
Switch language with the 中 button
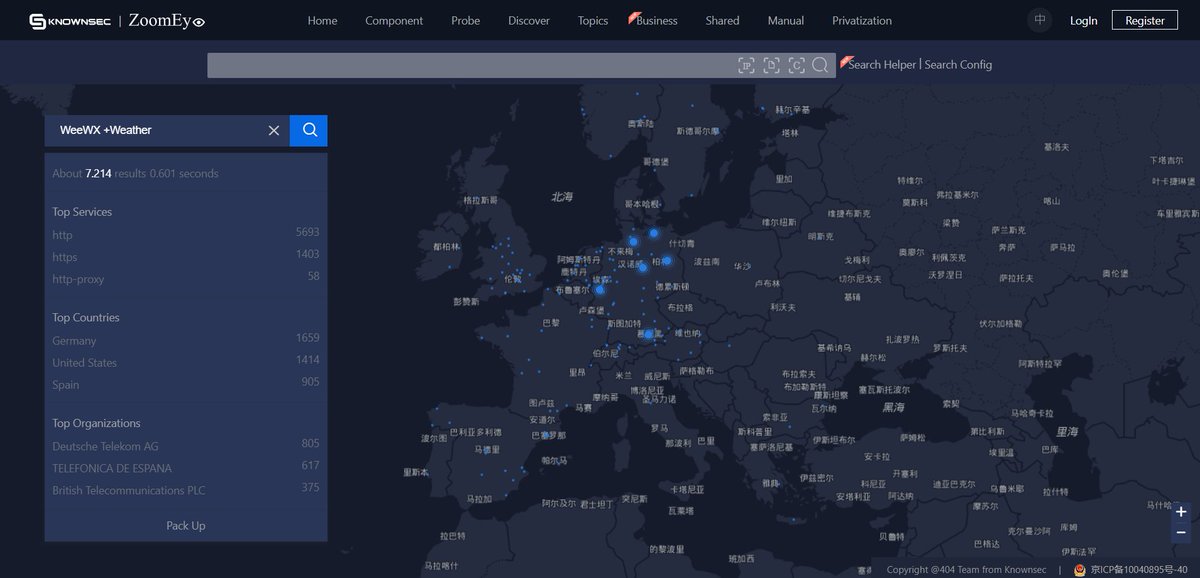(x=1040, y=20)
